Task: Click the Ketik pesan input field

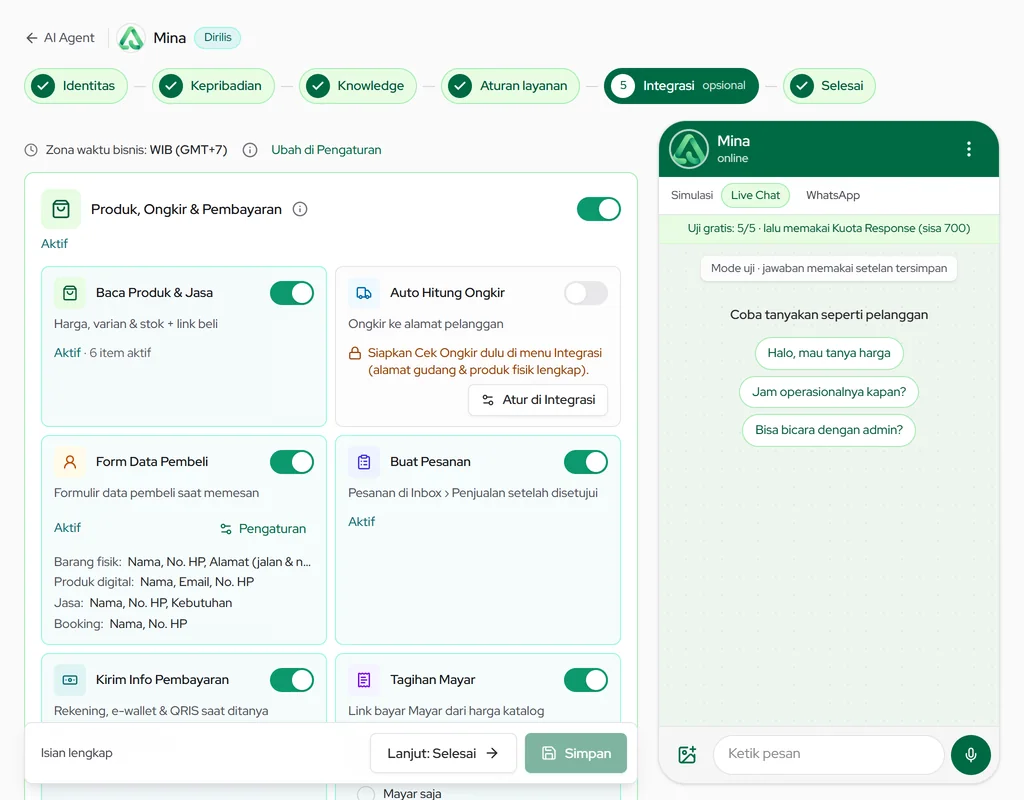Action: pos(829,754)
